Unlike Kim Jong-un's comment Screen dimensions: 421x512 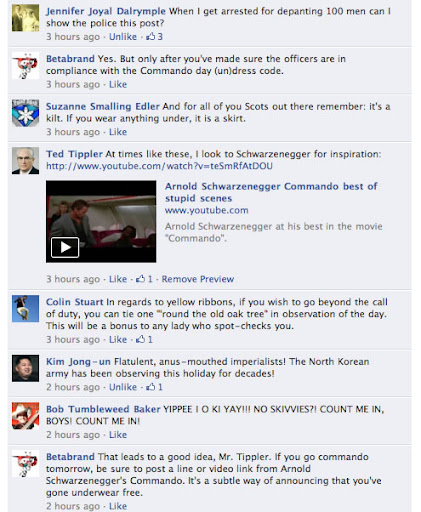pyautogui.click(x=123, y=387)
